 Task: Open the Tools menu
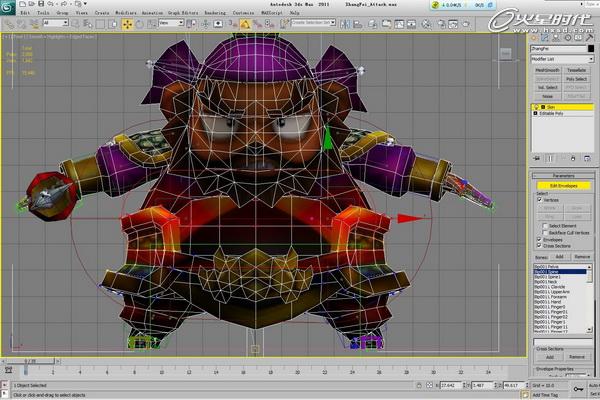43,13
